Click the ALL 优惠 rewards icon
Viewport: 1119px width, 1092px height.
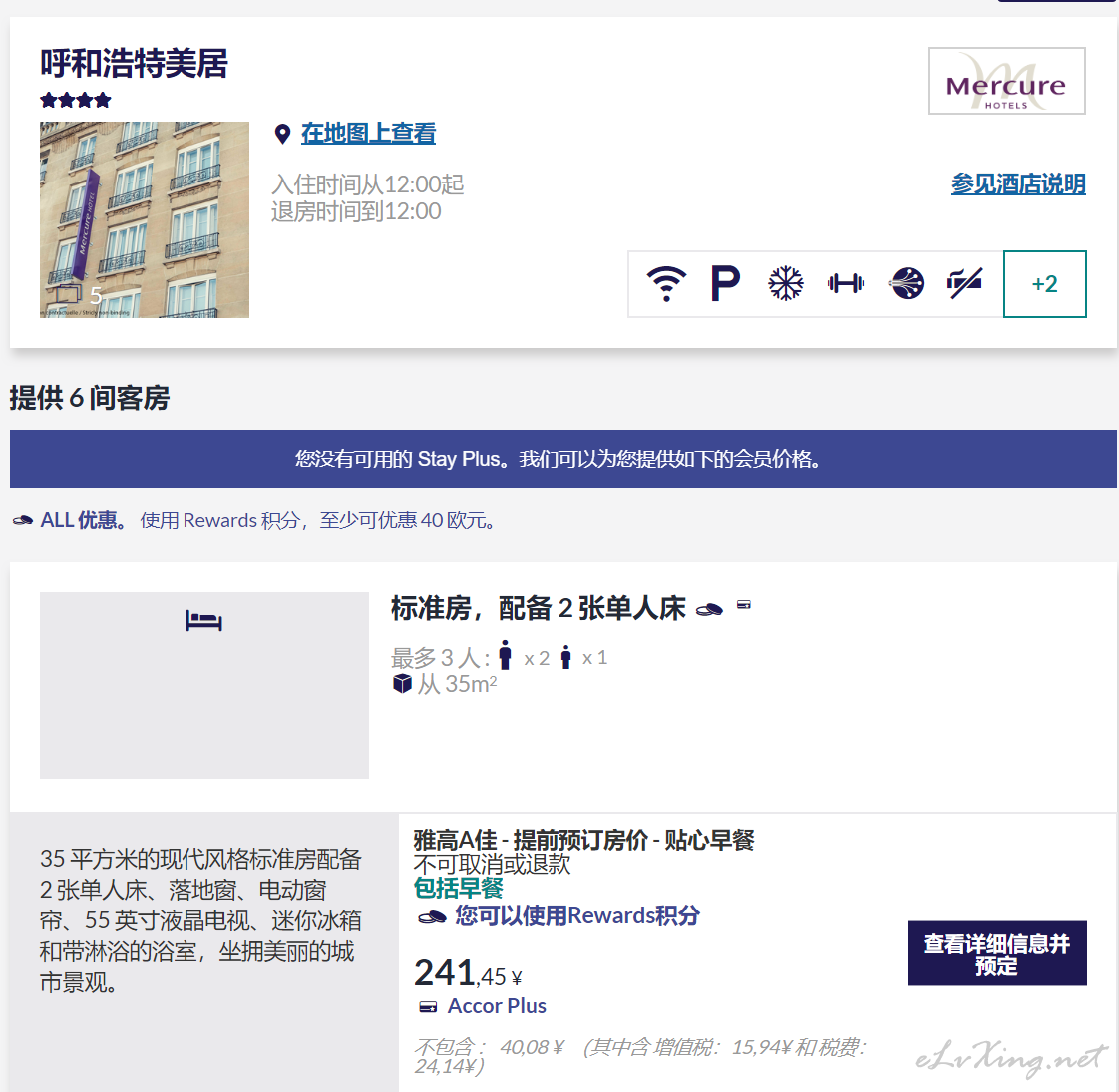(23, 521)
